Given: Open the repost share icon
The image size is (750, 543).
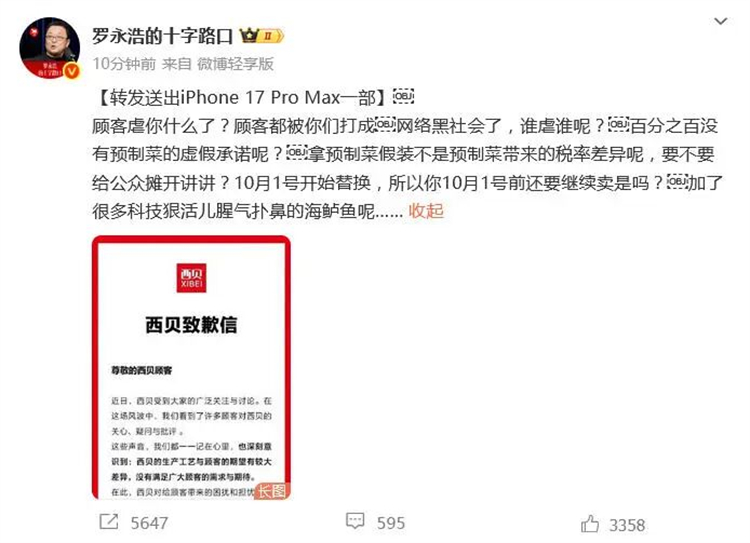Looking at the screenshot, I should [109, 521].
